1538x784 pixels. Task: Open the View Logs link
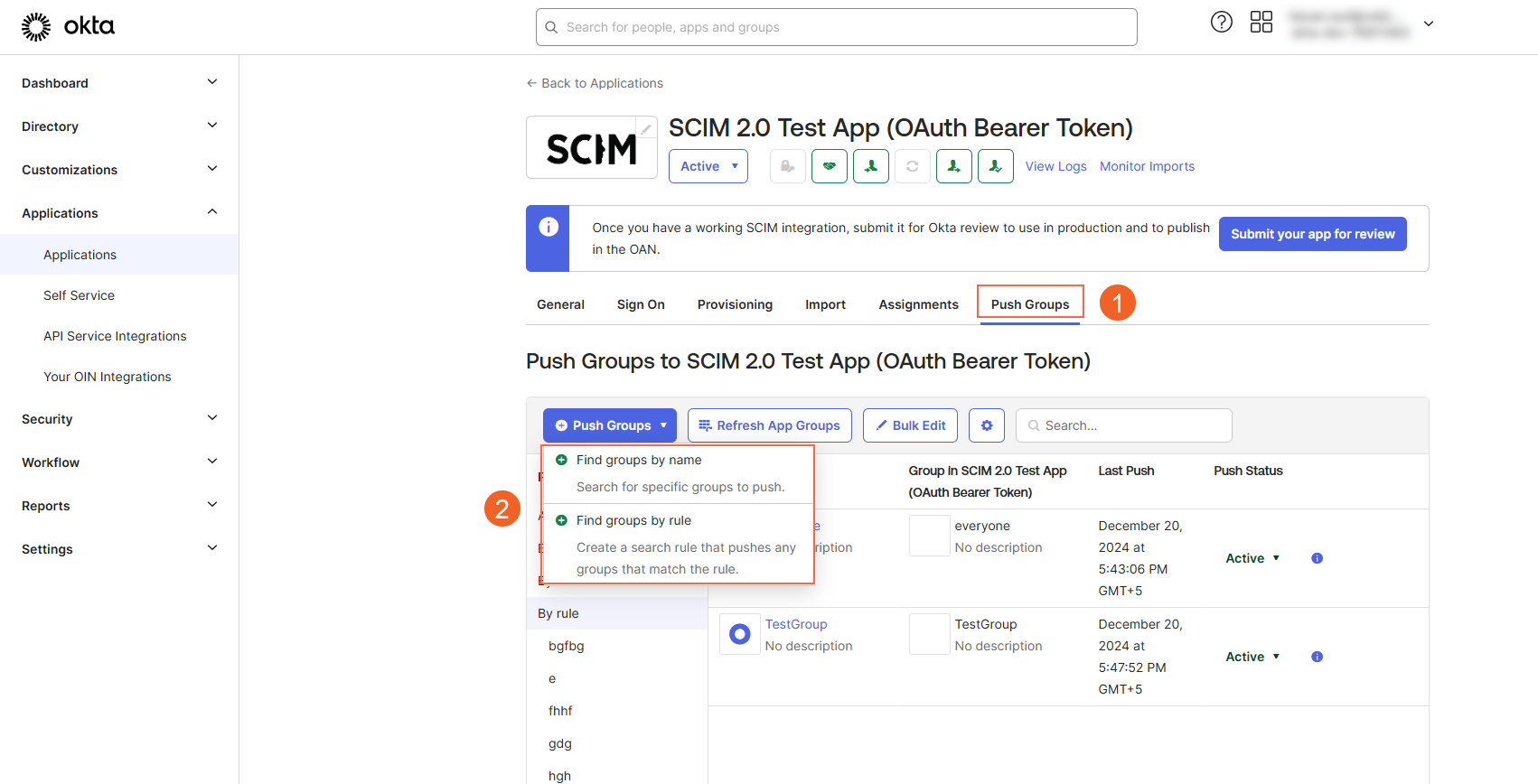[x=1055, y=166]
